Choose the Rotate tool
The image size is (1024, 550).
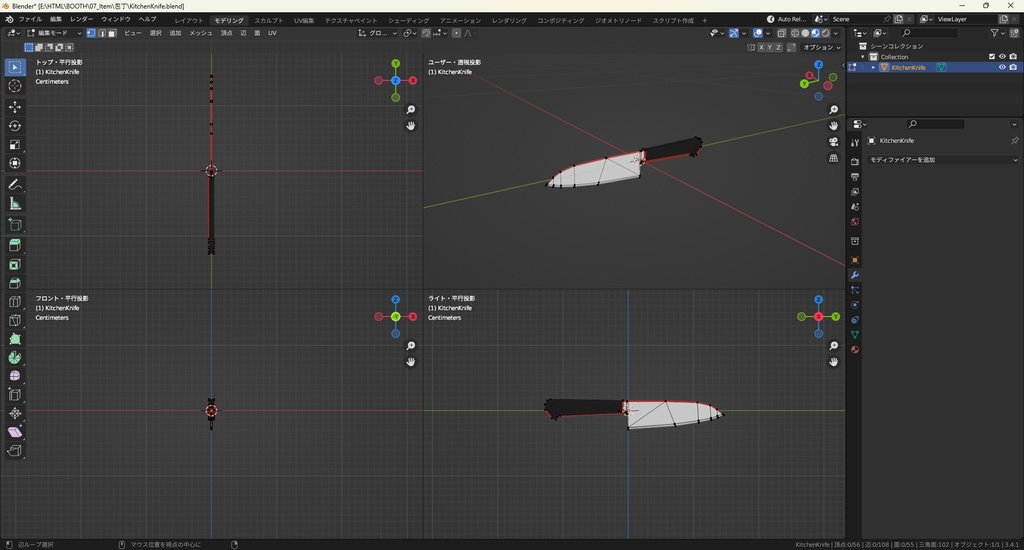point(14,125)
